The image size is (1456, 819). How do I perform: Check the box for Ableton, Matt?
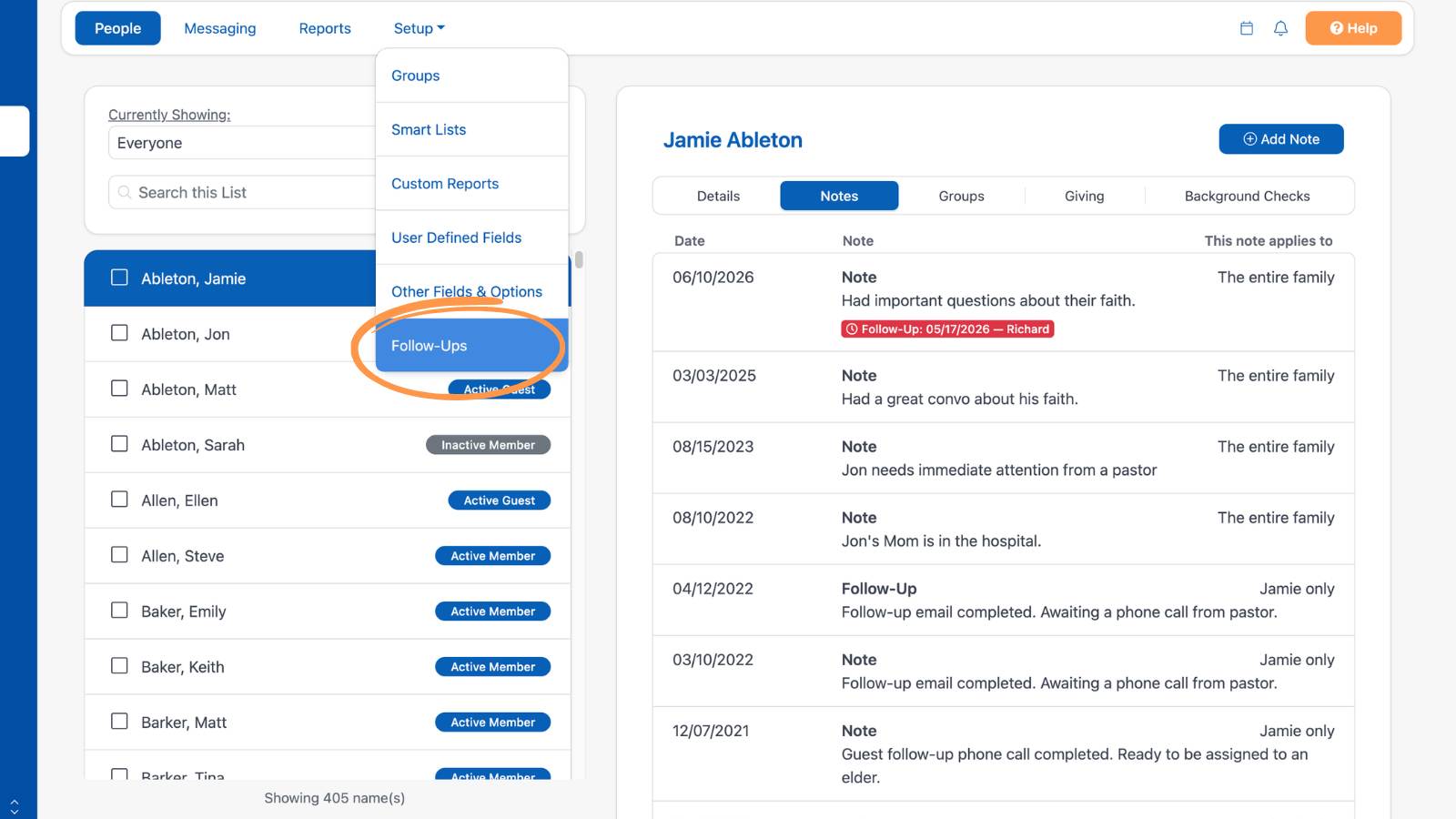pos(119,388)
